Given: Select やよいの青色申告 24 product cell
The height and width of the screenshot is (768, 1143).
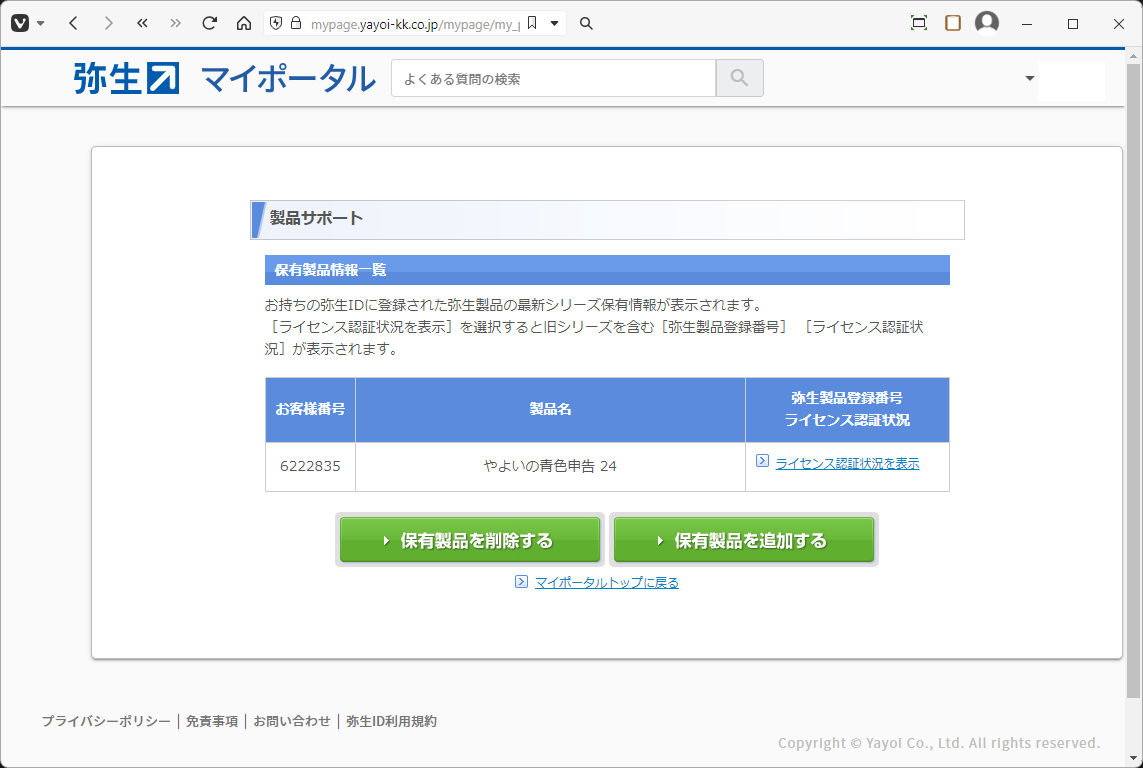Looking at the screenshot, I should coord(550,466).
